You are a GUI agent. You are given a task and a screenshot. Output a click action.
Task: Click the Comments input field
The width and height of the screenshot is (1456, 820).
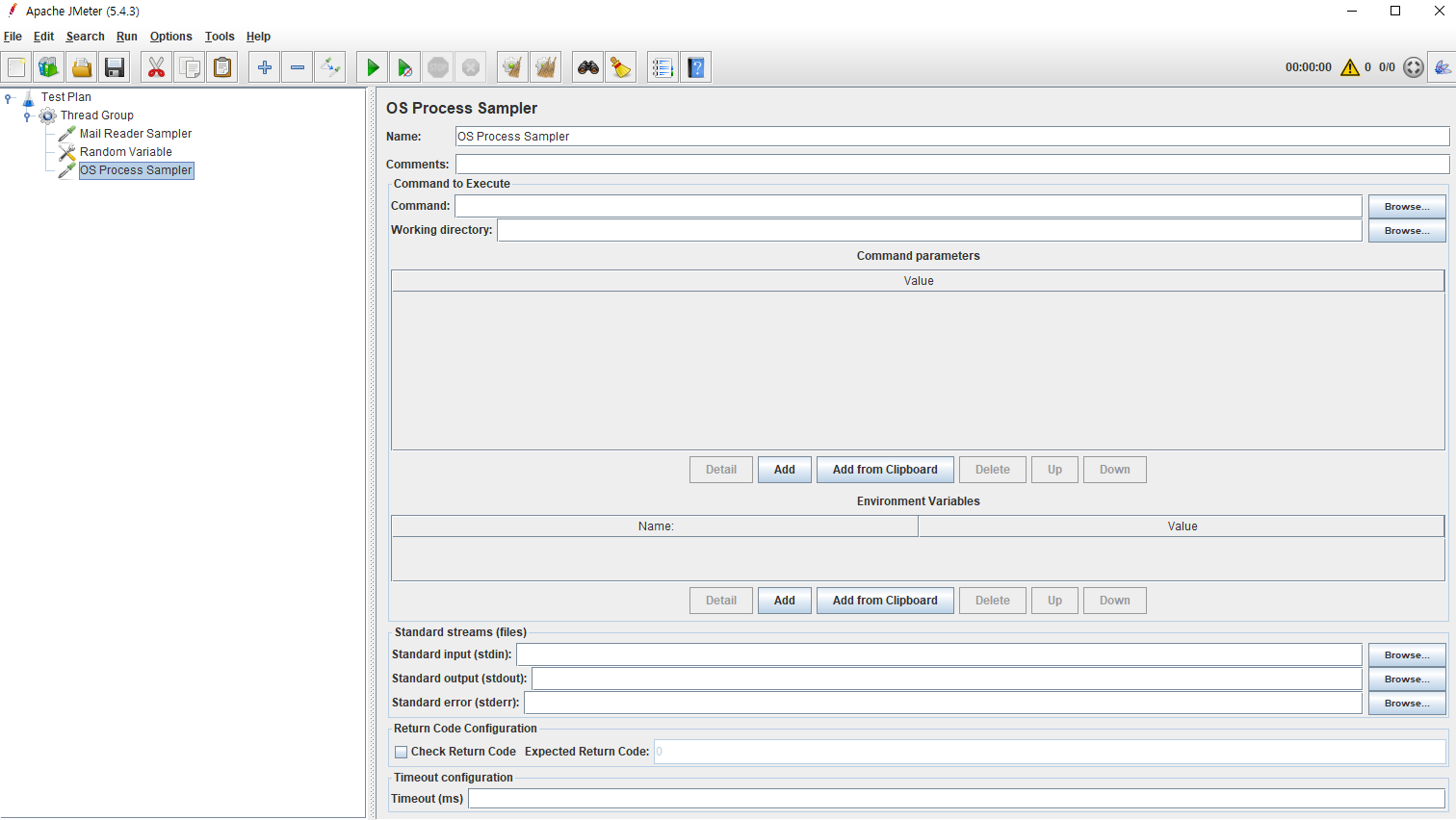pos(952,165)
